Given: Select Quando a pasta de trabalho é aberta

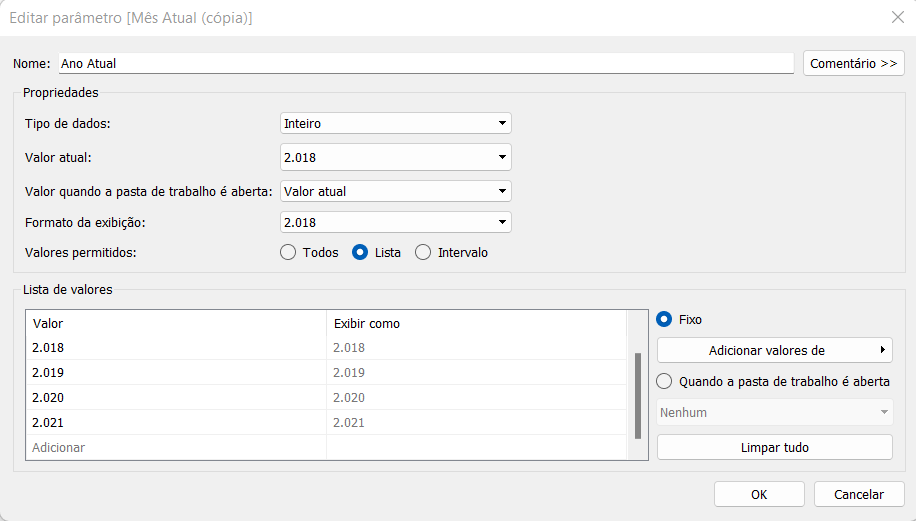Looking at the screenshot, I should coord(664,381).
